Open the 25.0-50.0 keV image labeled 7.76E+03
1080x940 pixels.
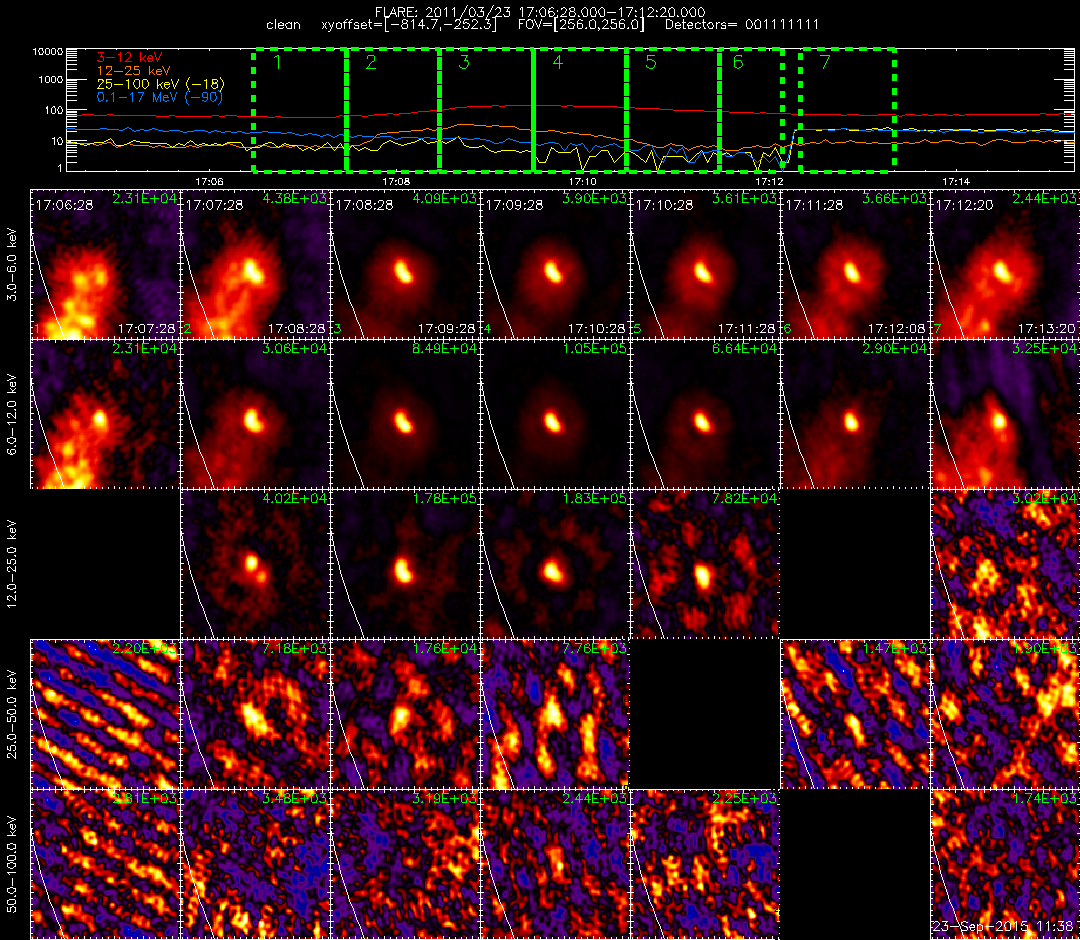click(x=554, y=714)
